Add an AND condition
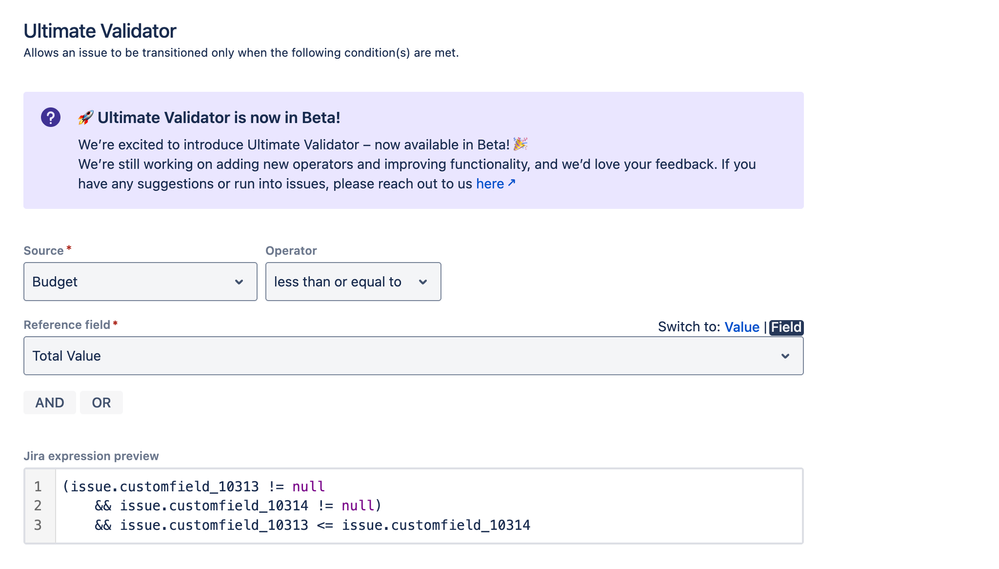Screen dimensions: 999x569 click(50, 402)
